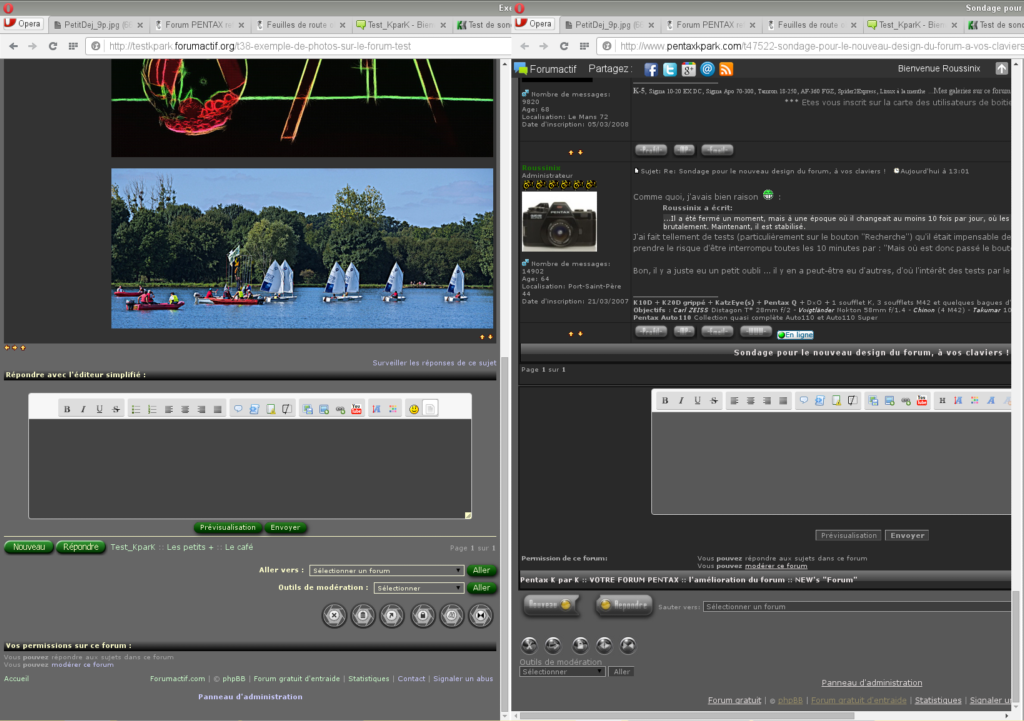Viewport: 1024px width, 721px height.
Task: Insert bulleted list in left editor
Action: pyautogui.click(x=136, y=409)
